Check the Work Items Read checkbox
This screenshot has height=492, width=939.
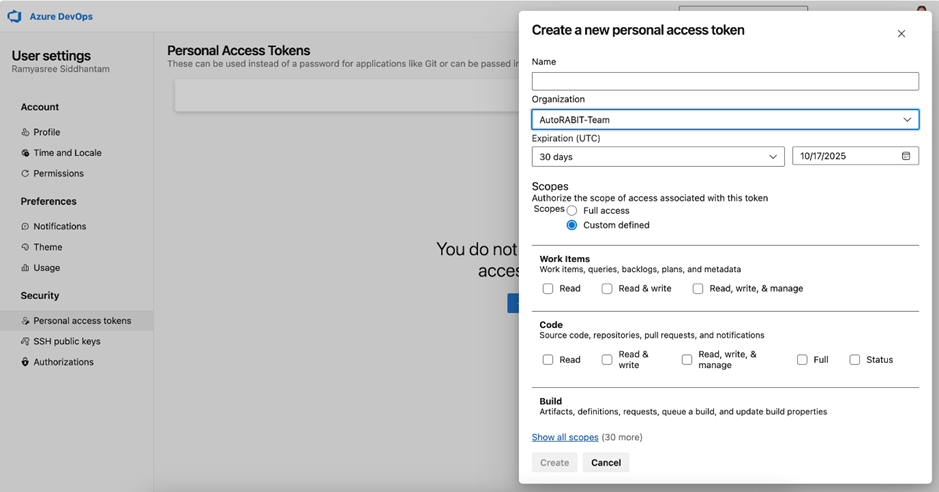coord(548,289)
